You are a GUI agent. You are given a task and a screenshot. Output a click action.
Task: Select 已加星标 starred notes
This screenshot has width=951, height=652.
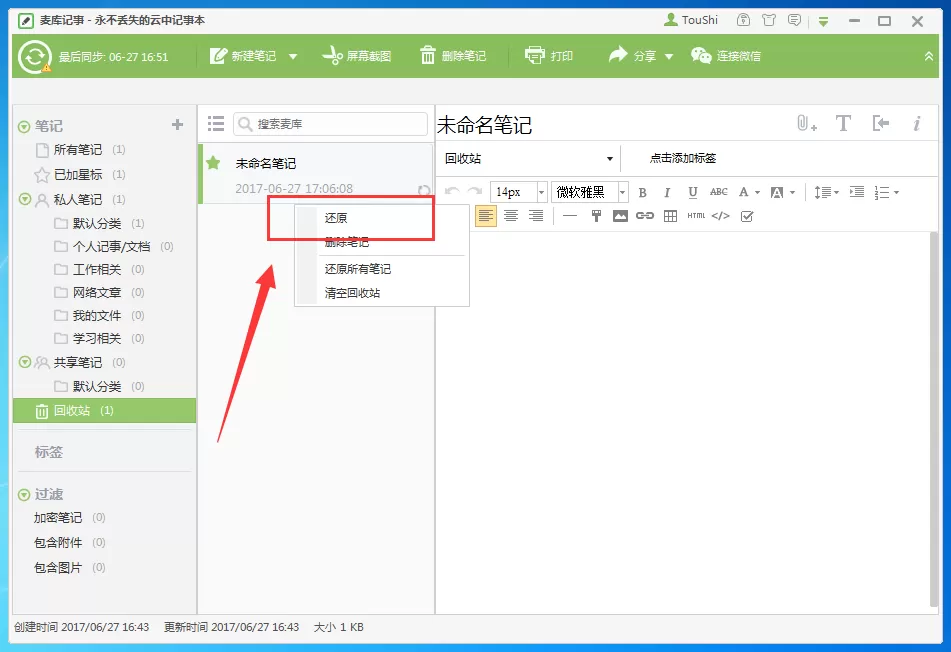pos(79,175)
